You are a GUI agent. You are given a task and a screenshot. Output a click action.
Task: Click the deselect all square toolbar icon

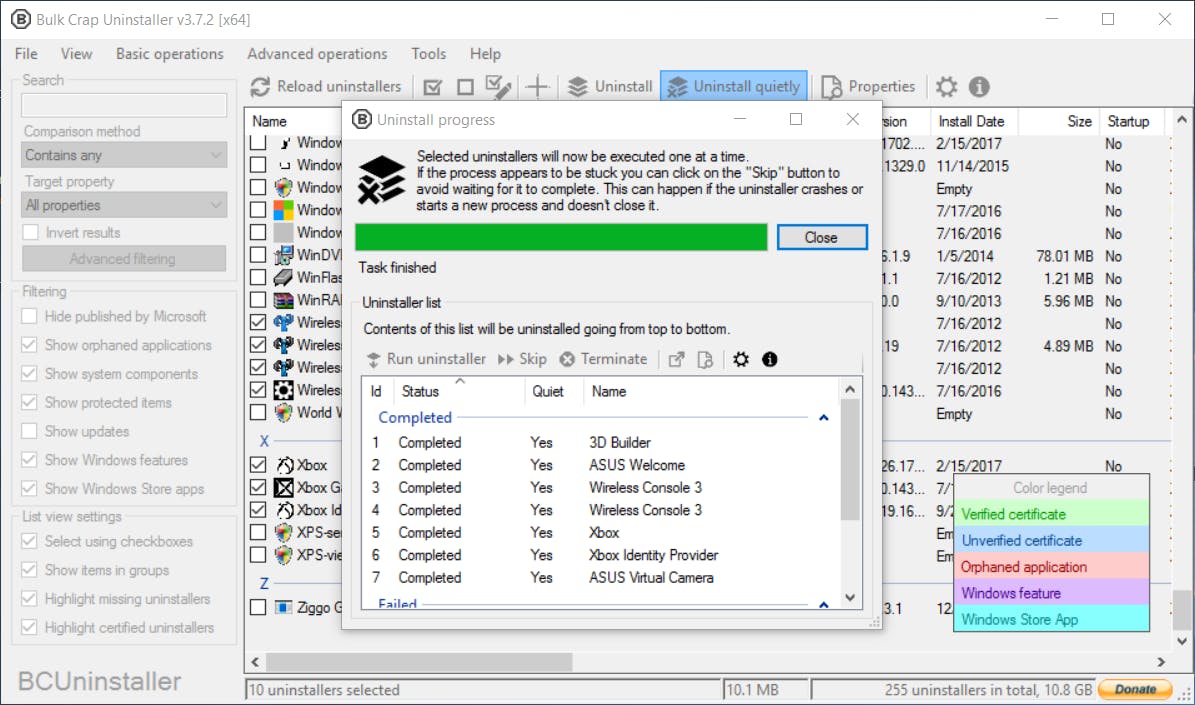pos(465,87)
